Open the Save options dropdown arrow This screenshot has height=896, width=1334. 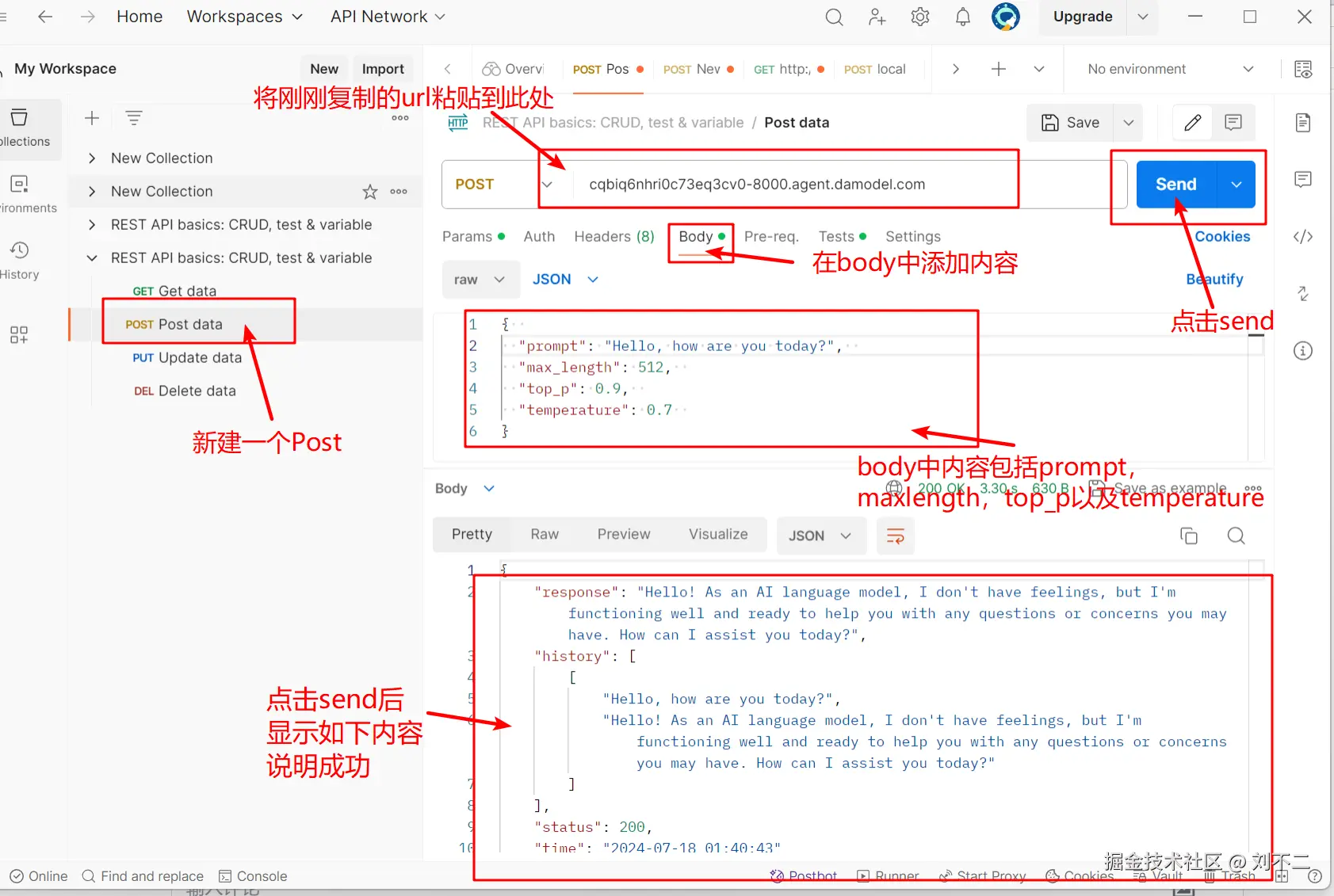[x=1129, y=123]
